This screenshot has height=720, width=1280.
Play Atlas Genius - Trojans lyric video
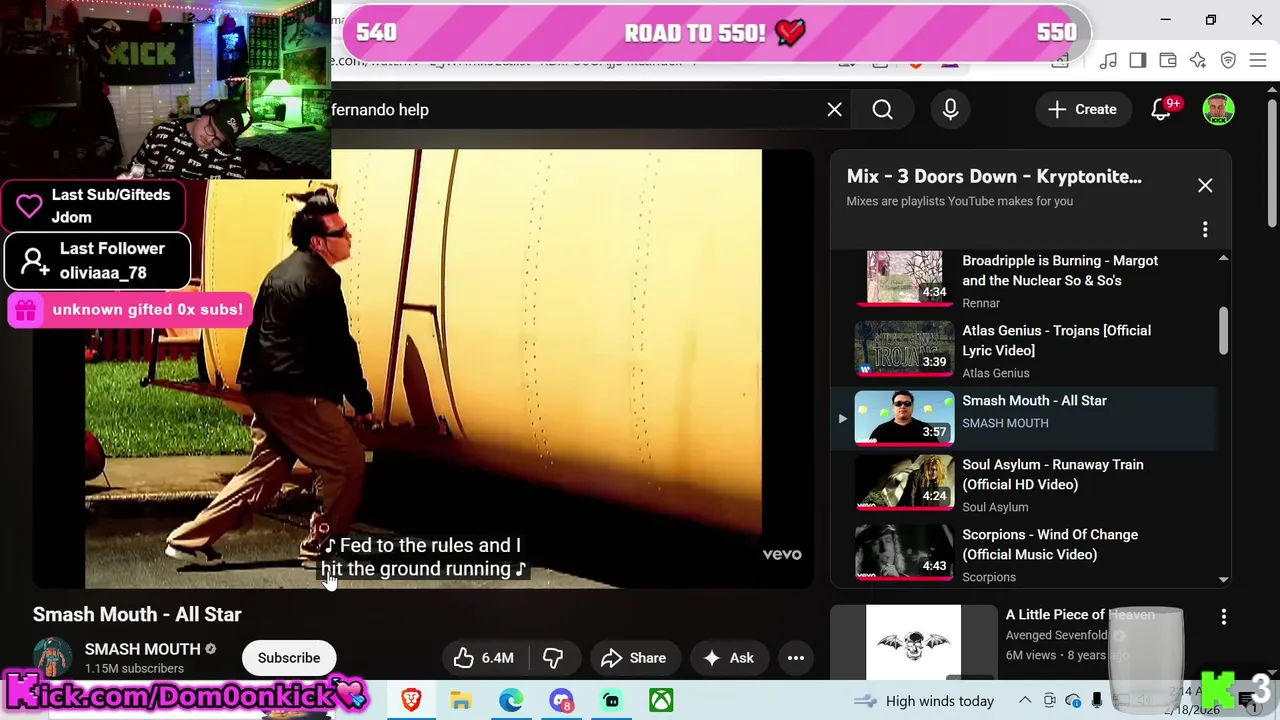pos(1056,341)
